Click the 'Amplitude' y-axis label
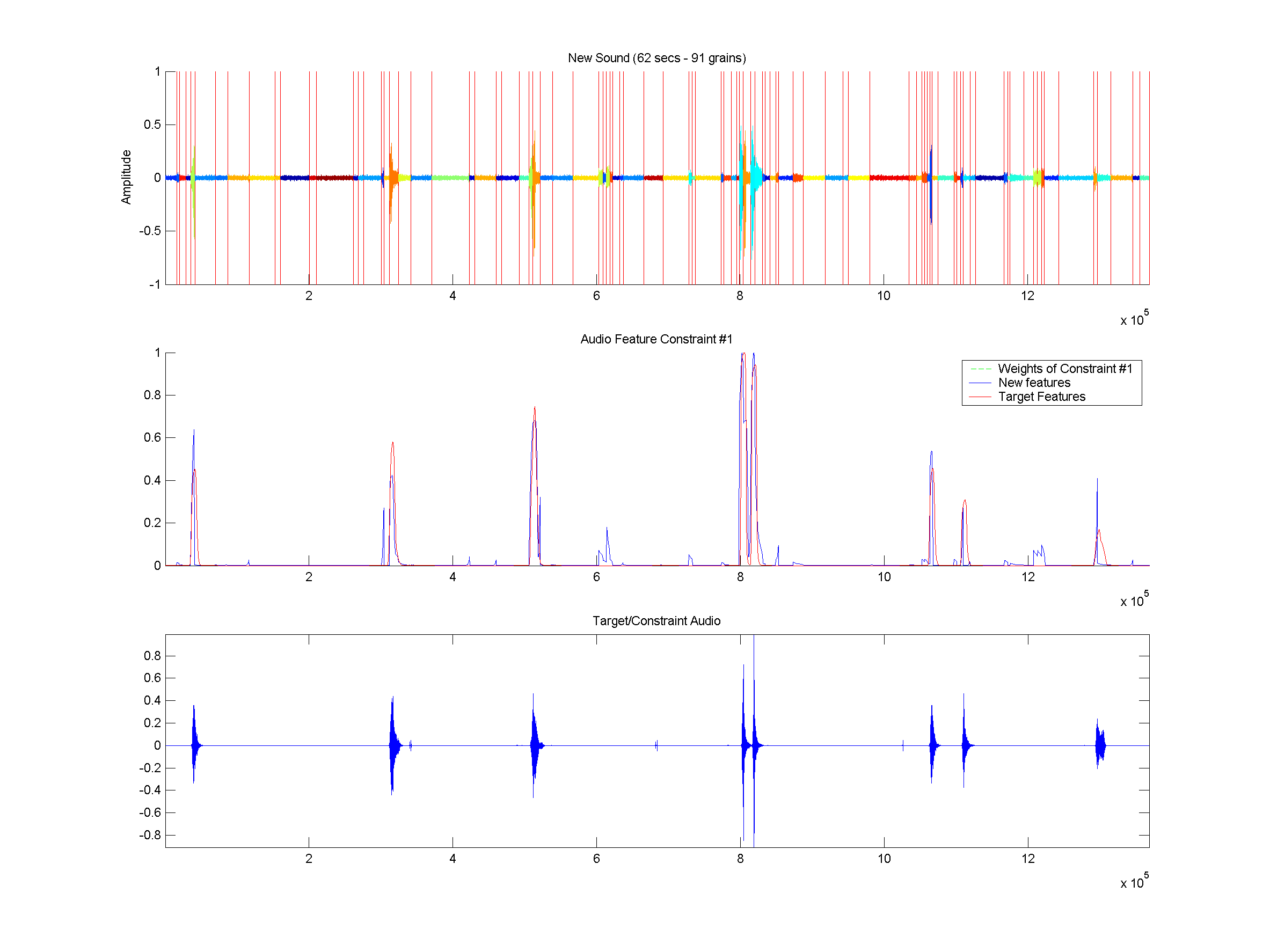Viewport: 1270px width, 952px height. point(126,177)
